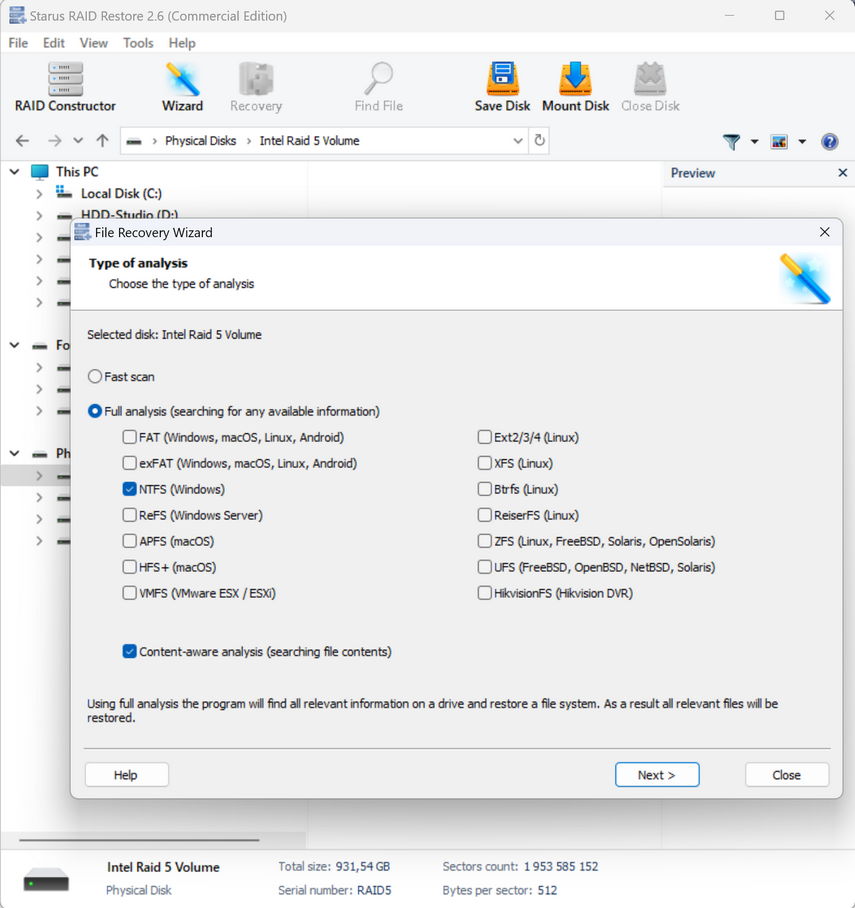Expand the Local Disk (C:) node

tap(39, 194)
